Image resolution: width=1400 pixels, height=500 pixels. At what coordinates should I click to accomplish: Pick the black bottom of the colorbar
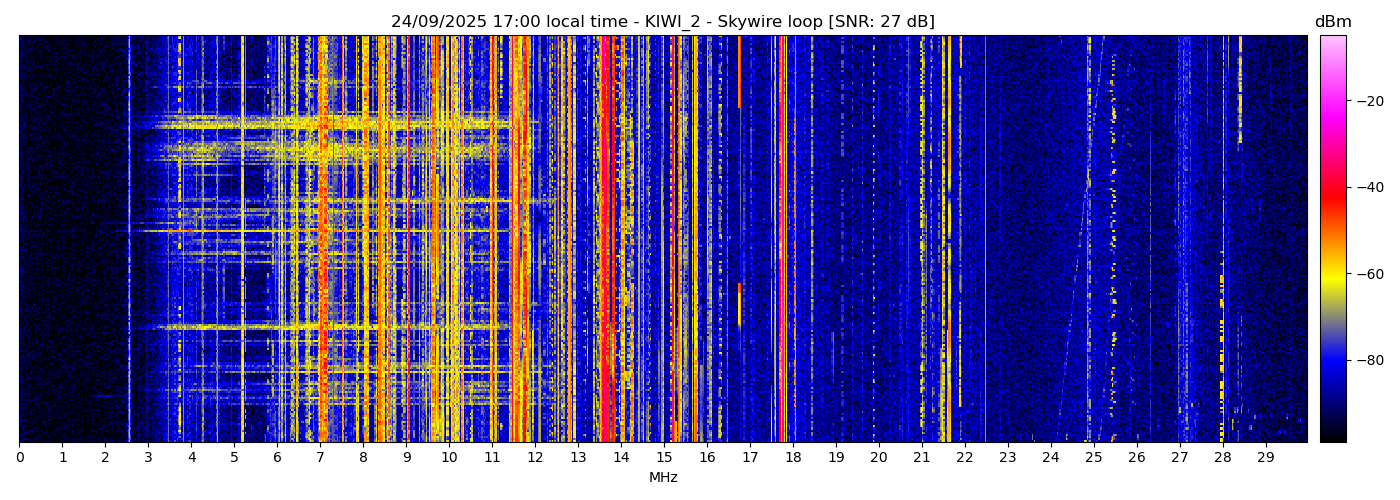click(1332, 436)
